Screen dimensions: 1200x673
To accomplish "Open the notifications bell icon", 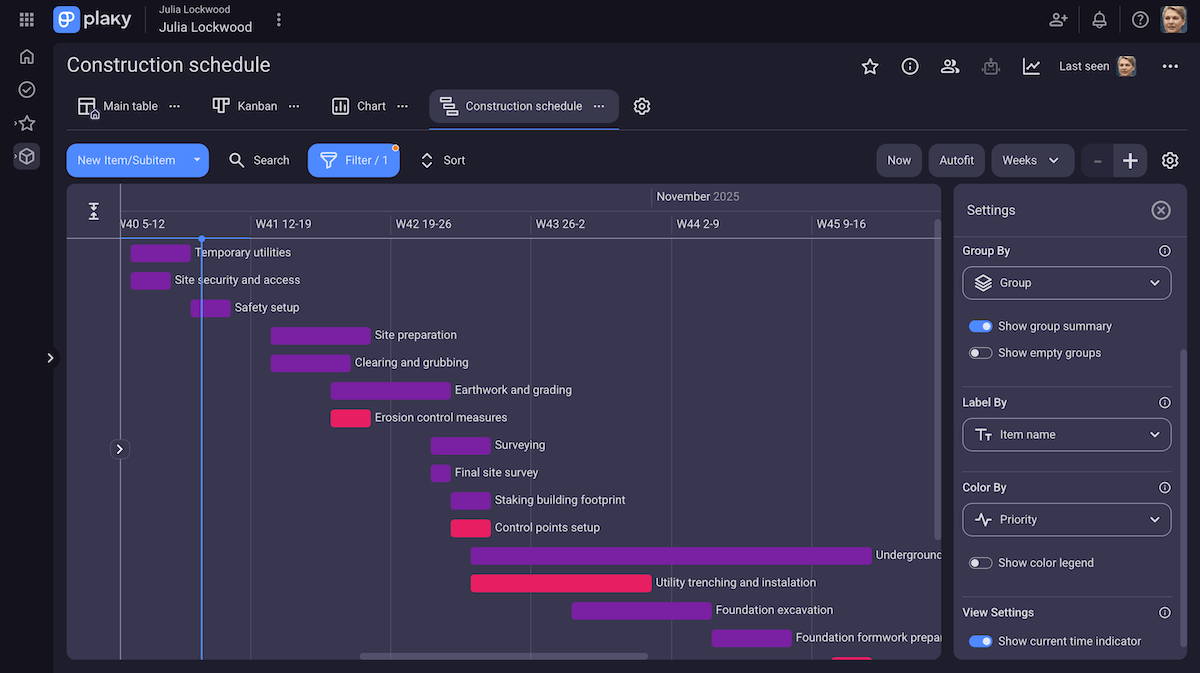I will 1099,19.
